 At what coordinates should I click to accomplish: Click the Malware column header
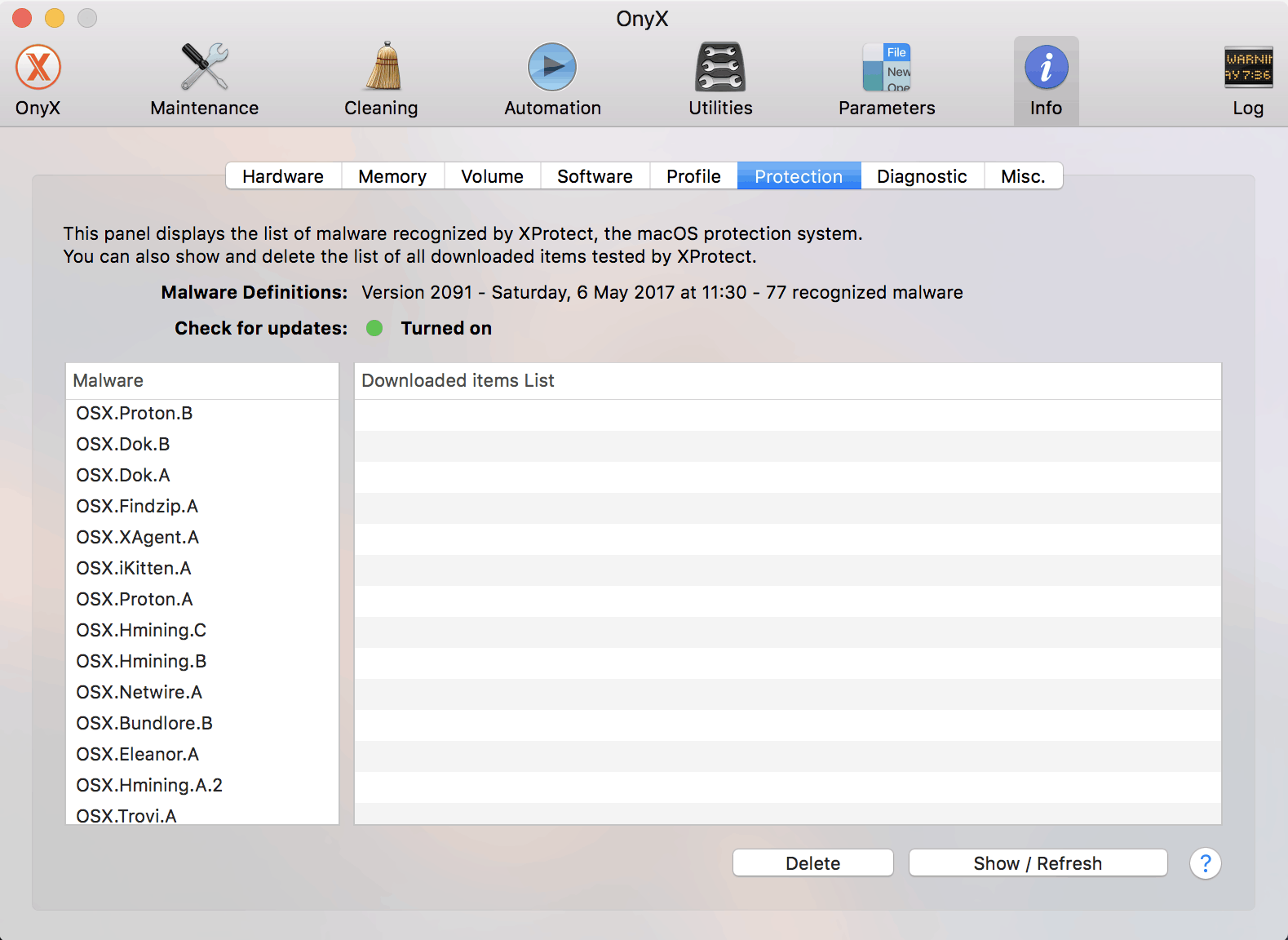click(x=202, y=380)
